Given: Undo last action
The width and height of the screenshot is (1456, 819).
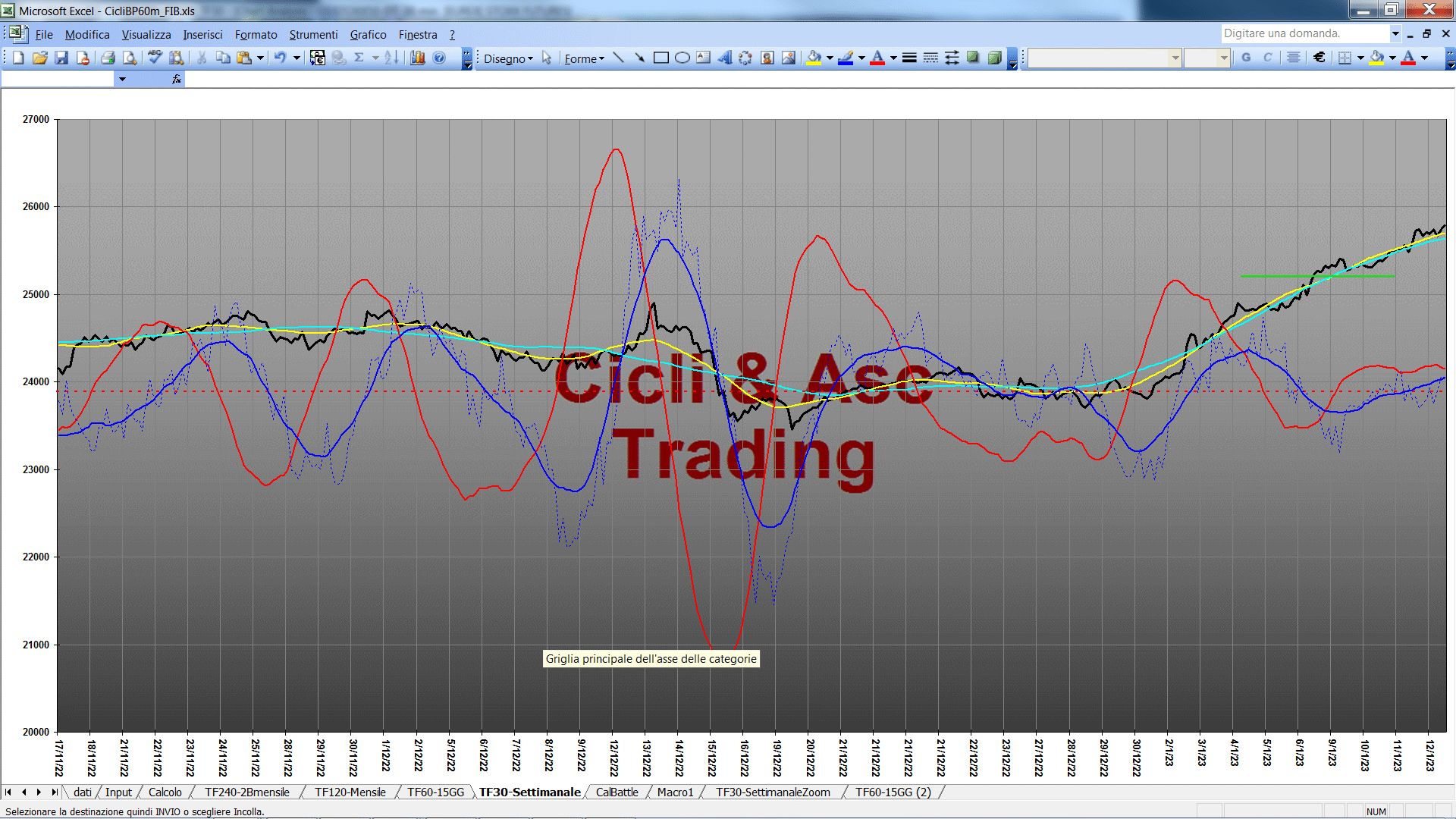Looking at the screenshot, I should tap(280, 58).
